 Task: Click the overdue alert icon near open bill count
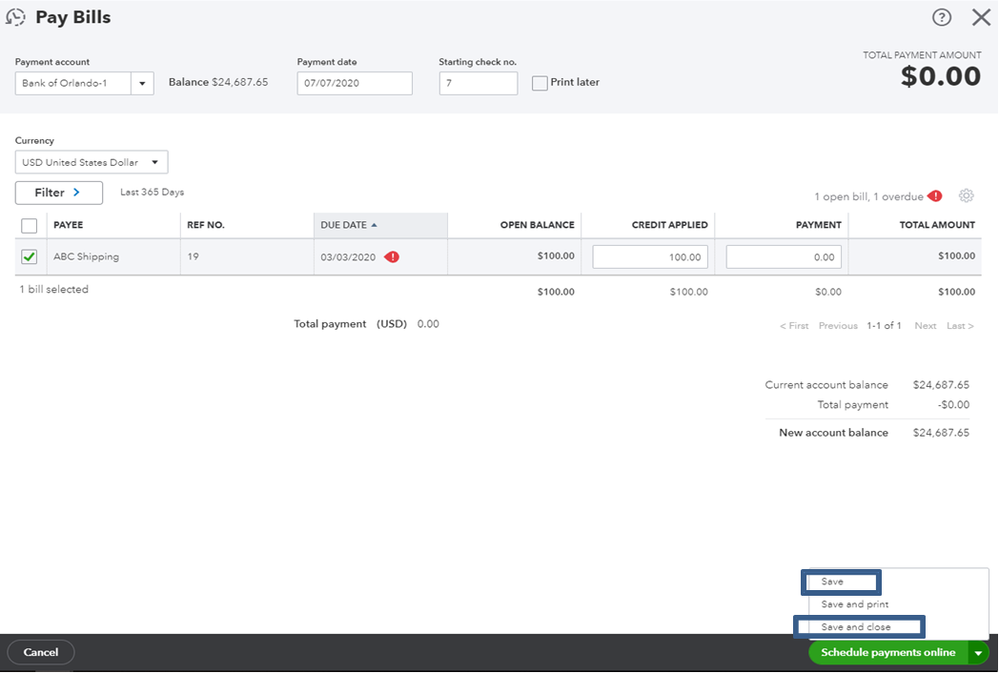coord(934,196)
